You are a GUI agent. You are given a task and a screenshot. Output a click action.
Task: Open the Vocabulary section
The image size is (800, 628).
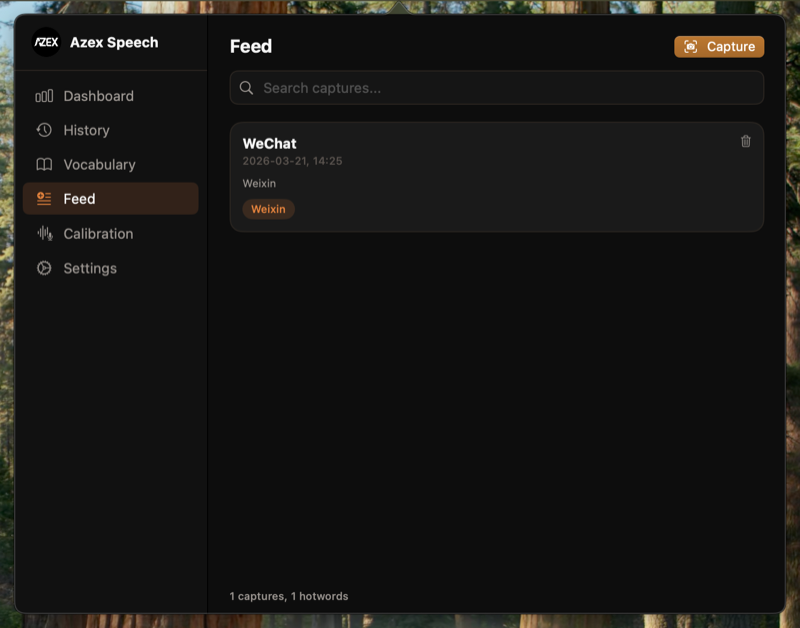click(111, 164)
